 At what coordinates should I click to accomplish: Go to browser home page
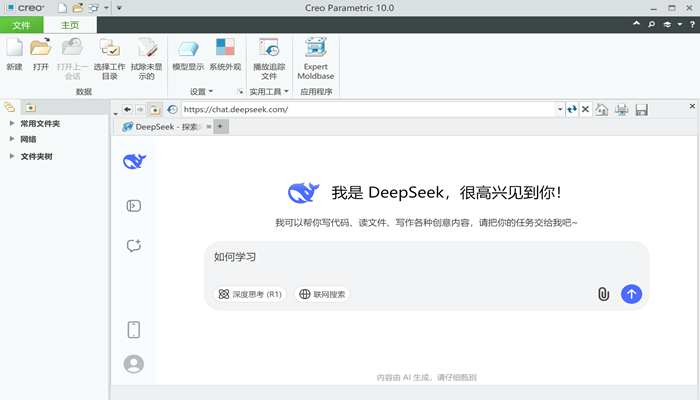click(x=602, y=109)
